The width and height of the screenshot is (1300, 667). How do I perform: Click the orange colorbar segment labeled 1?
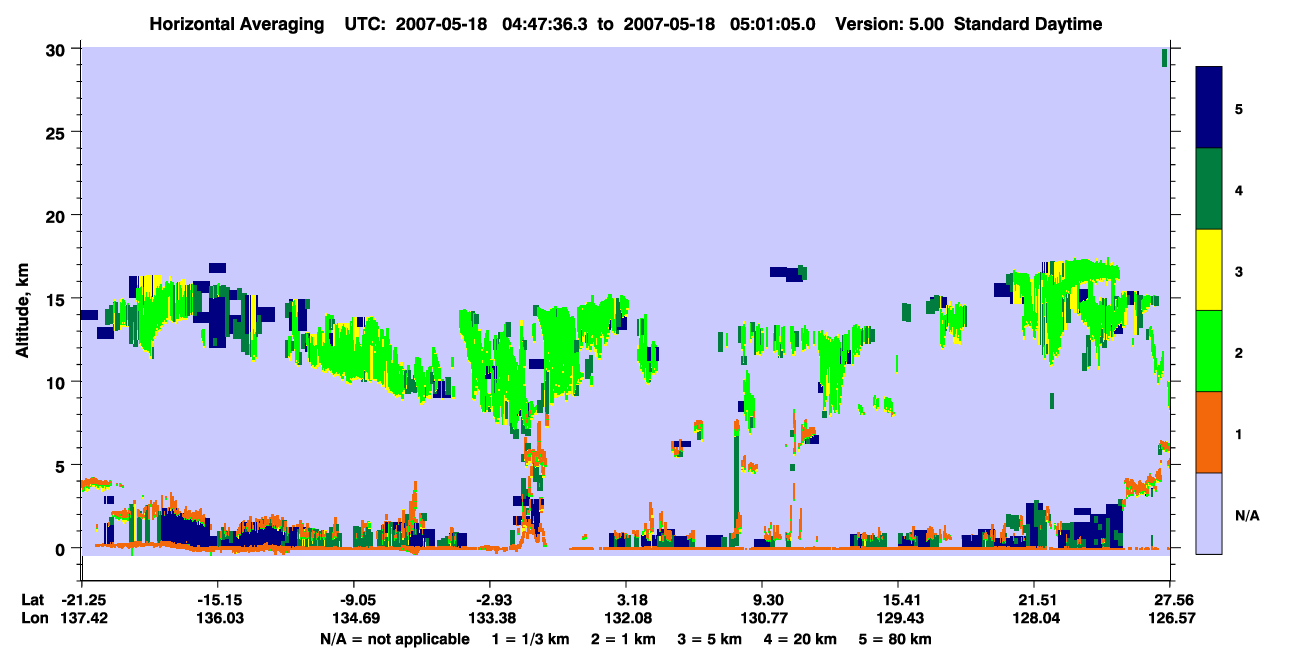[1209, 432]
